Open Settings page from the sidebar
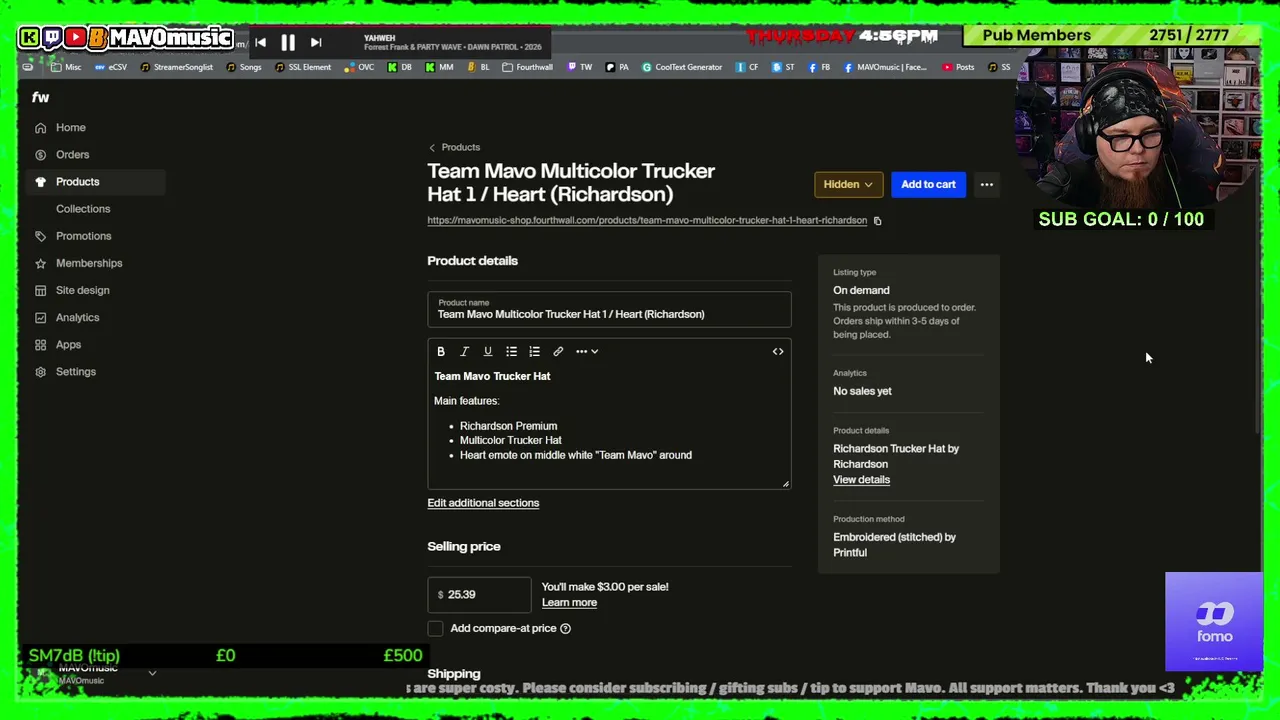Screen dimensions: 1280x720 76,372
